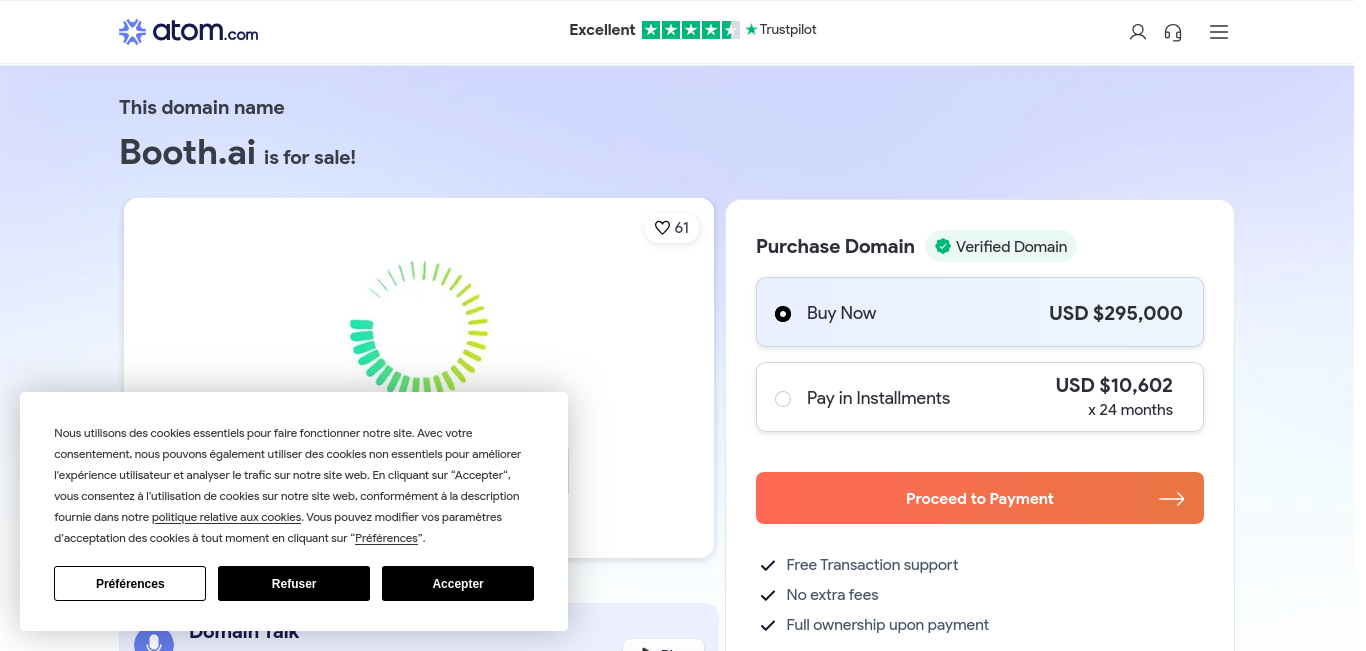Screen dimensions: 1366x651
Task: Click the arrow on Proceed to Payment
Action: (x=1172, y=499)
